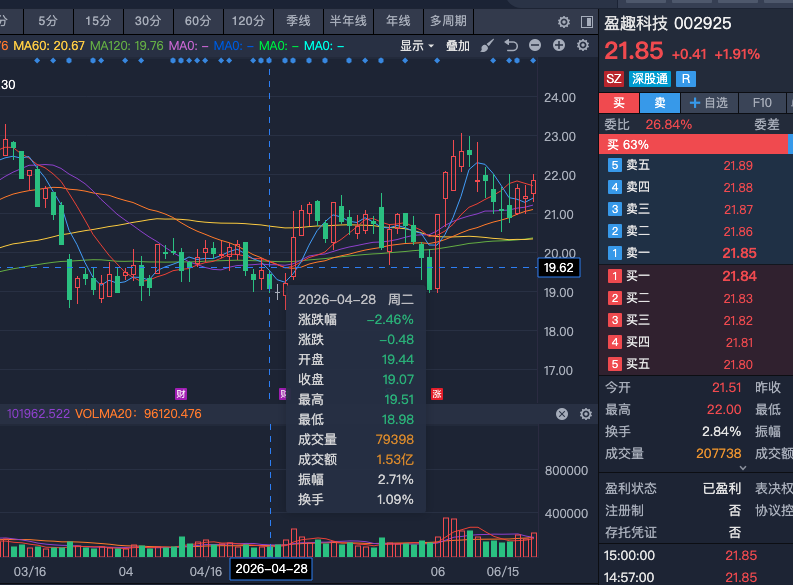
Task: Click the 卖五 price 21.89
Action: click(738, 165)
